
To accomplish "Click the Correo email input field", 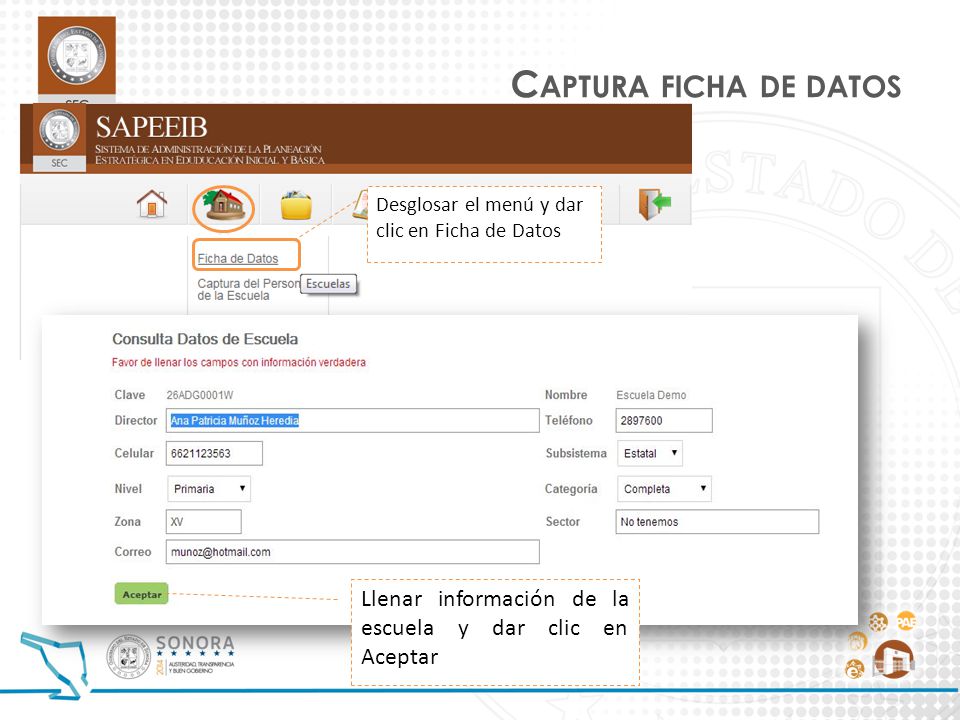I will (353, 552).
